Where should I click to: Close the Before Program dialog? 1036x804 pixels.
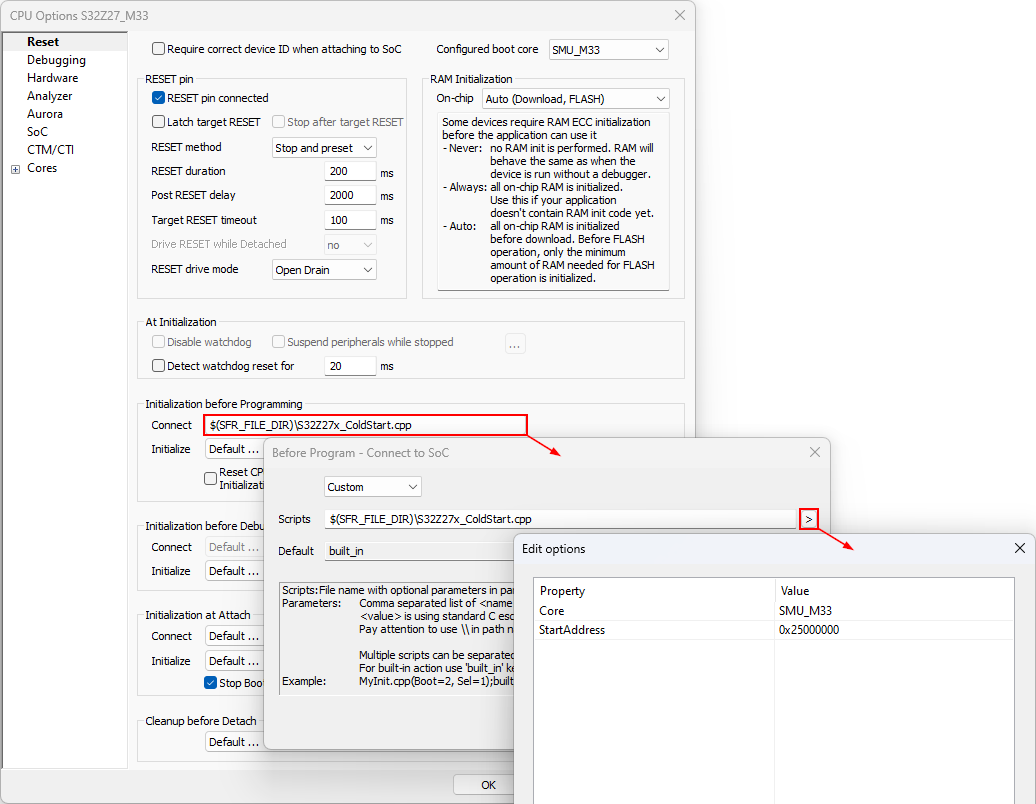814,452
